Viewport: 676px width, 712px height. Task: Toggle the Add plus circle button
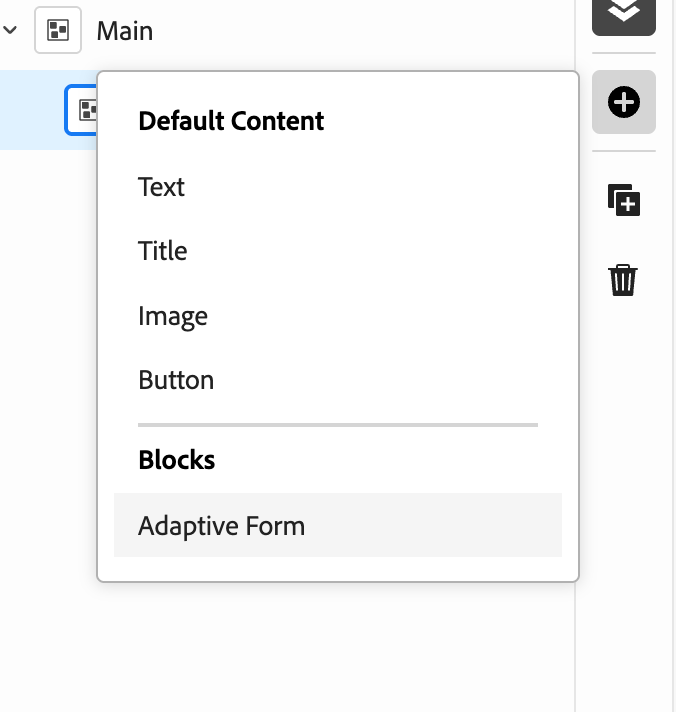click(x=624, y=102)
